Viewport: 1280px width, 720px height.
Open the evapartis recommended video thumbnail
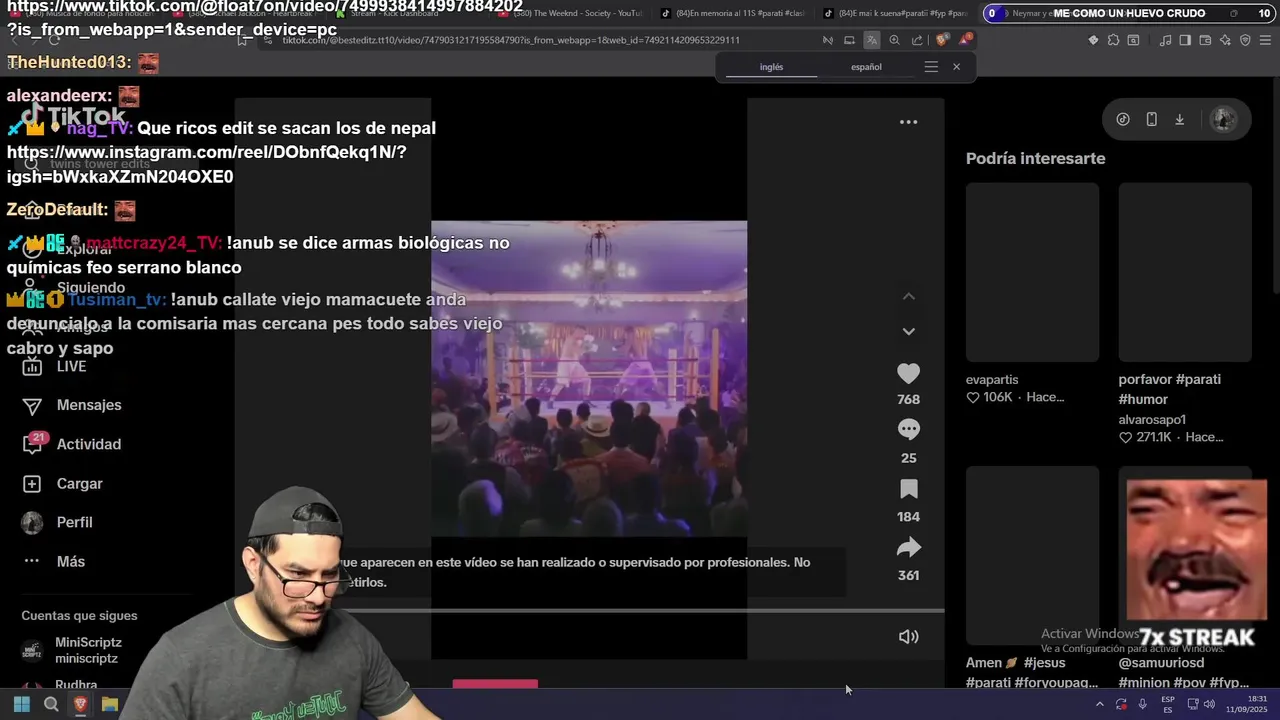point(1032,272)
